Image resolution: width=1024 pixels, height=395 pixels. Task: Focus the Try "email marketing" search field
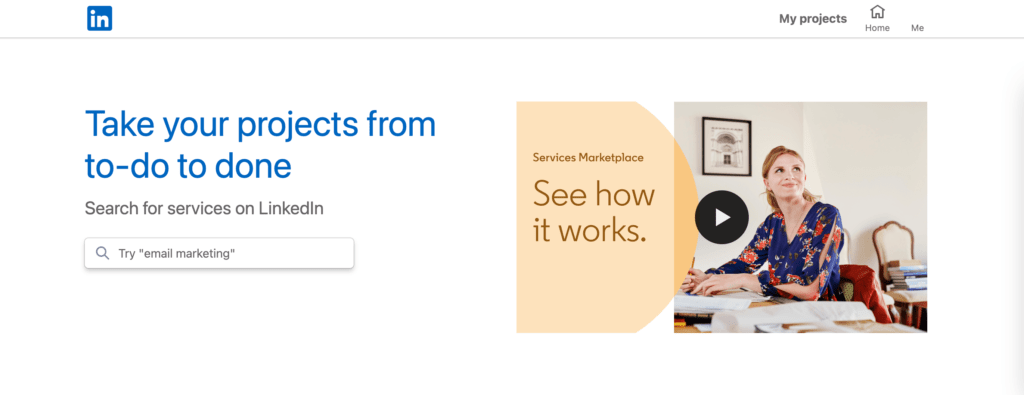[x=219, y=253]
